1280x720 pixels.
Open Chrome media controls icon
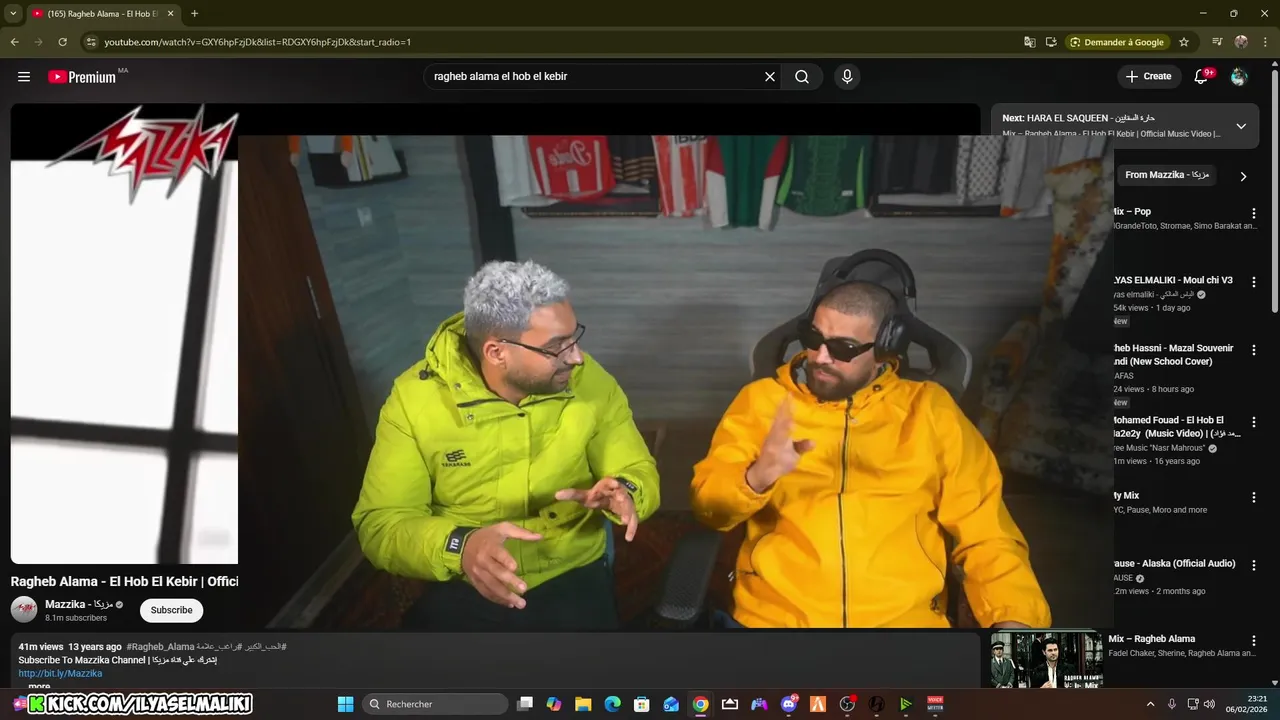point(1217,42)
